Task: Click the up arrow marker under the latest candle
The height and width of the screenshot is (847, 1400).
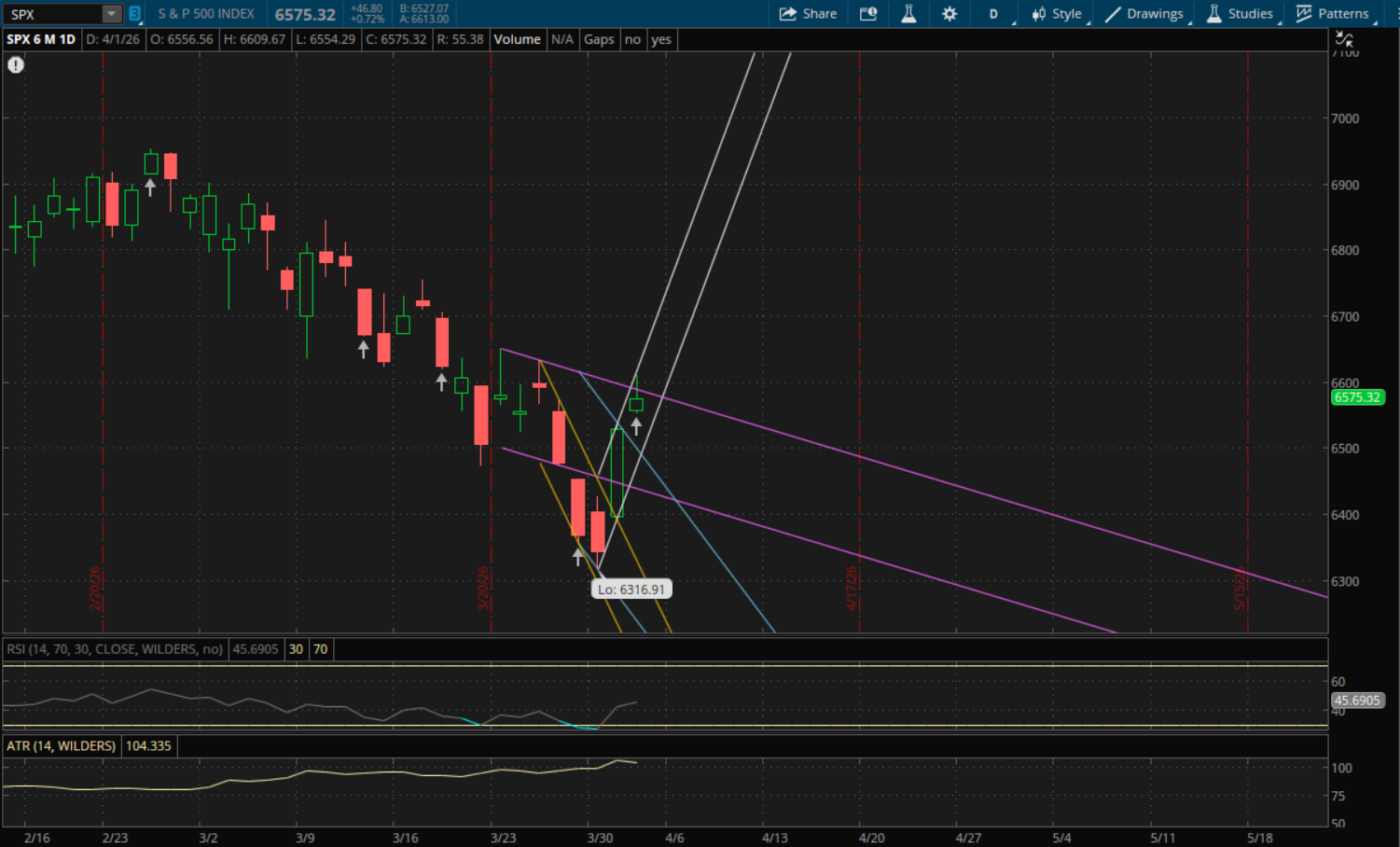Action: click(x=636, y=426)
